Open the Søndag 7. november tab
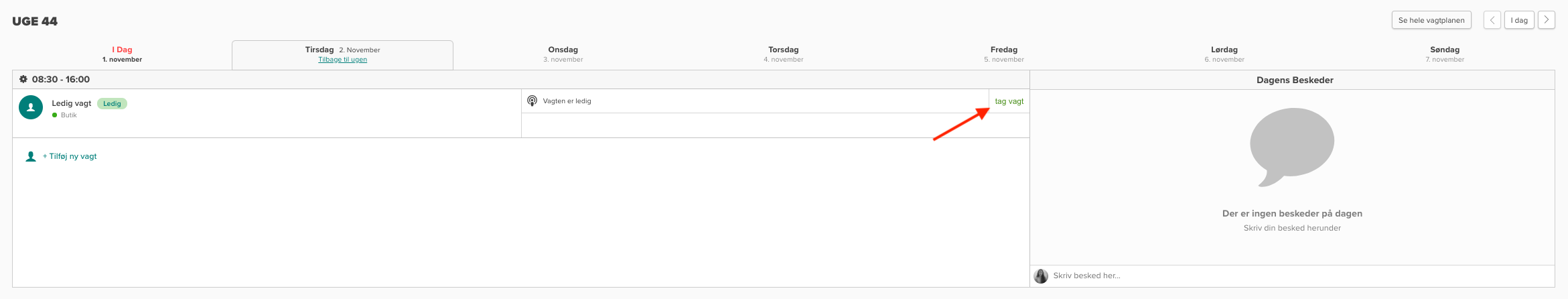1568x299 pixels. coord(1445,54)
